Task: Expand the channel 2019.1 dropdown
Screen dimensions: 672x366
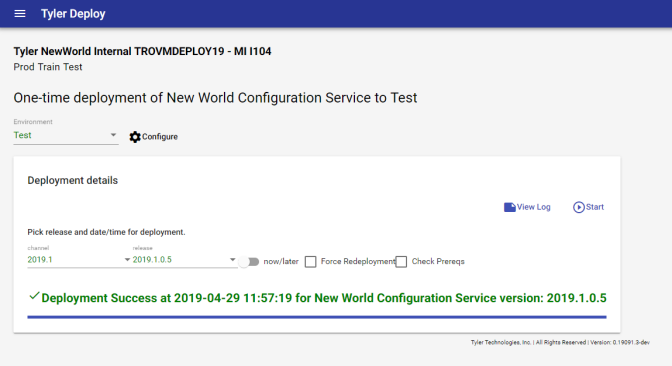Action: [127, 260]
